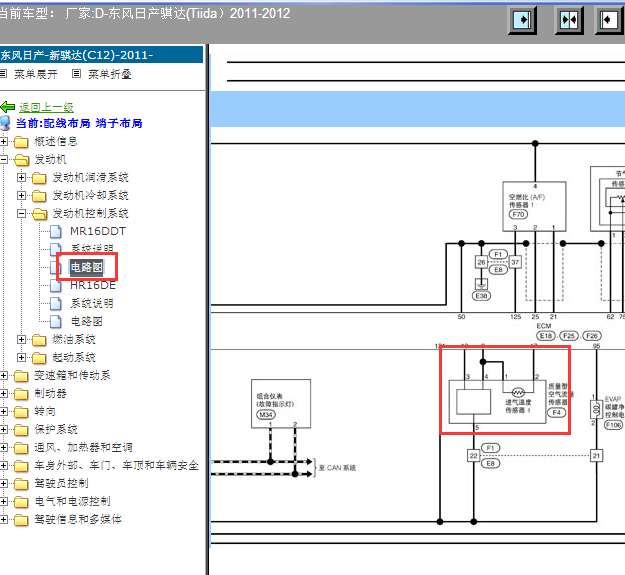The width and height of the screenshot is (625, 575).
Task: Click the split-panels toggle icon in the header
Action: click(569, 20)
